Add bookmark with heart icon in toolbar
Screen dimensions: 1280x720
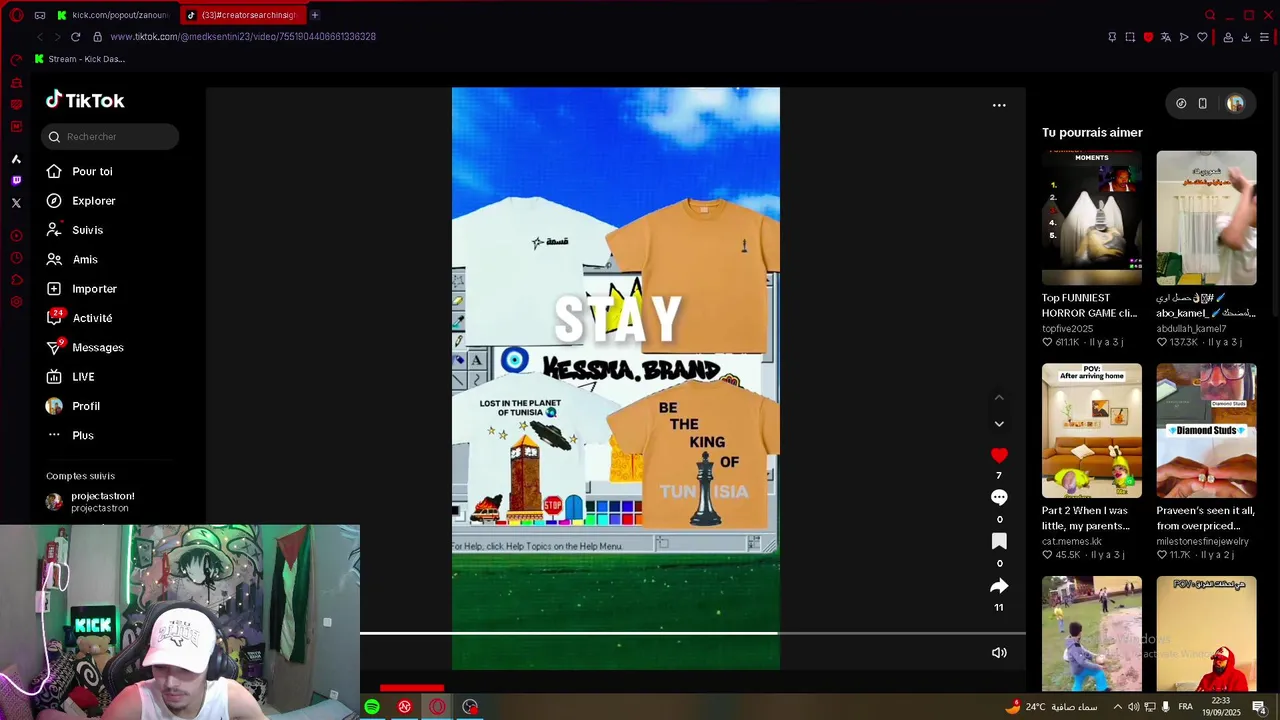click(x=1202, y=37)
